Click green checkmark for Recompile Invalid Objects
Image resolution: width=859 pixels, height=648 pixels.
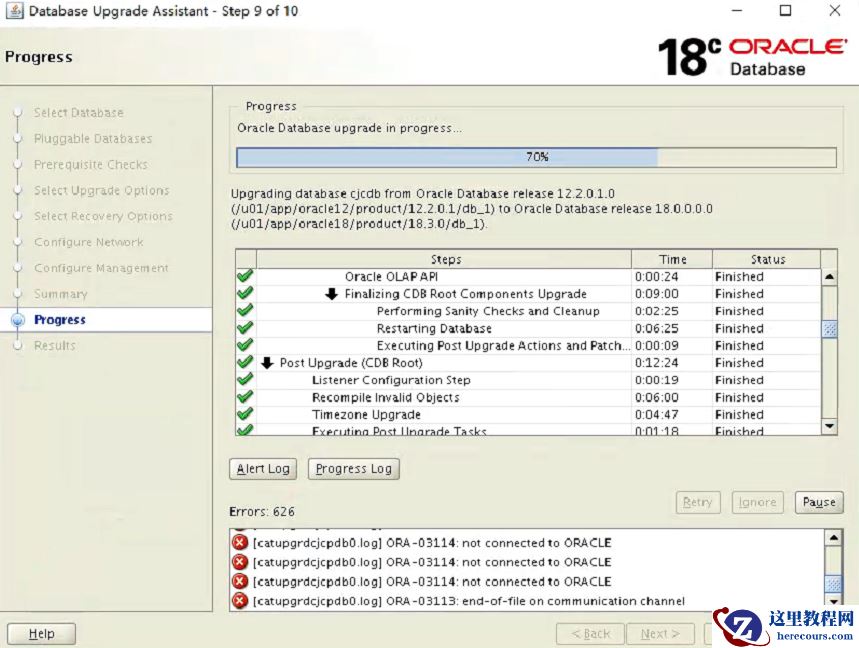(245, 397)
